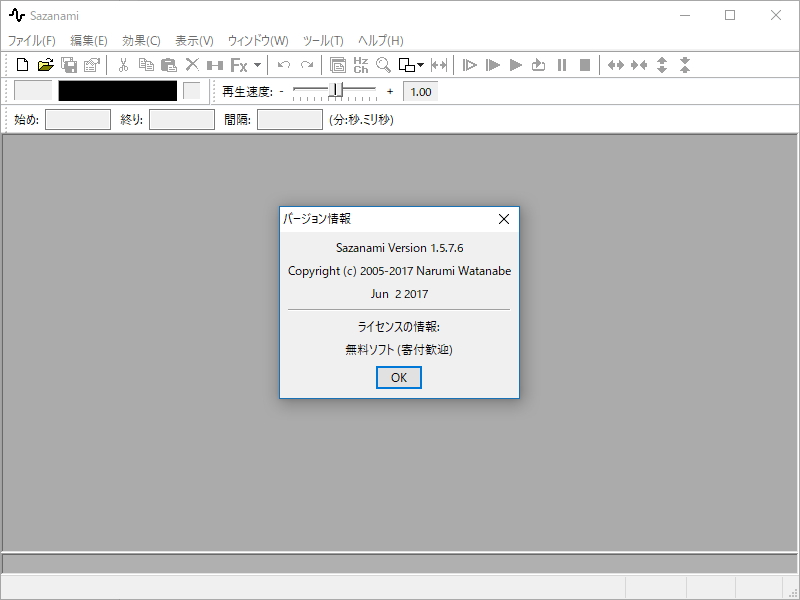The height and width of the screenshot is (600, 800).
Task: Click the small box left of the black display
Action: coord(33,91)
